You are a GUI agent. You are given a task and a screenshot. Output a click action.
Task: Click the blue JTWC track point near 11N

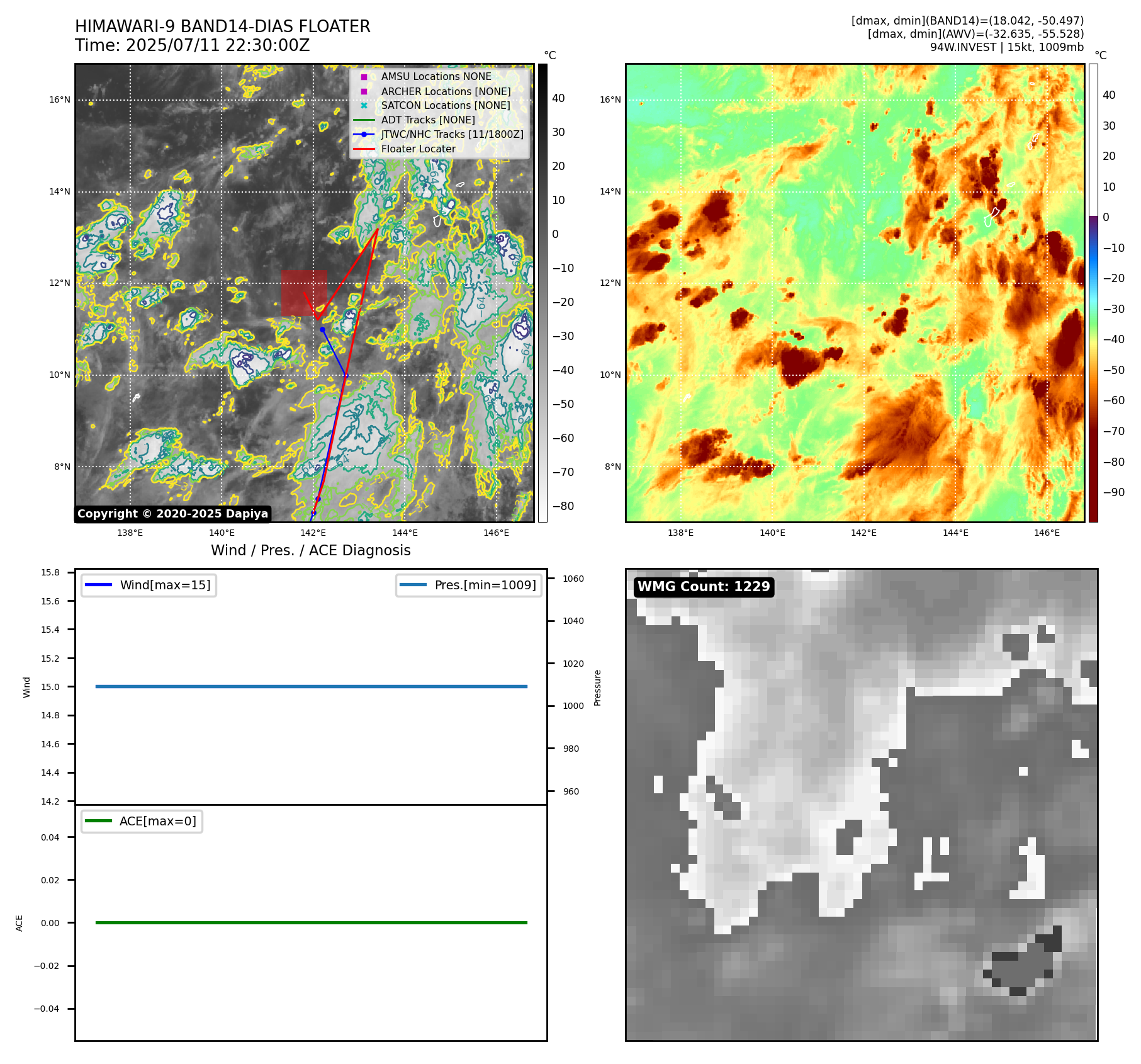[322, 329]
